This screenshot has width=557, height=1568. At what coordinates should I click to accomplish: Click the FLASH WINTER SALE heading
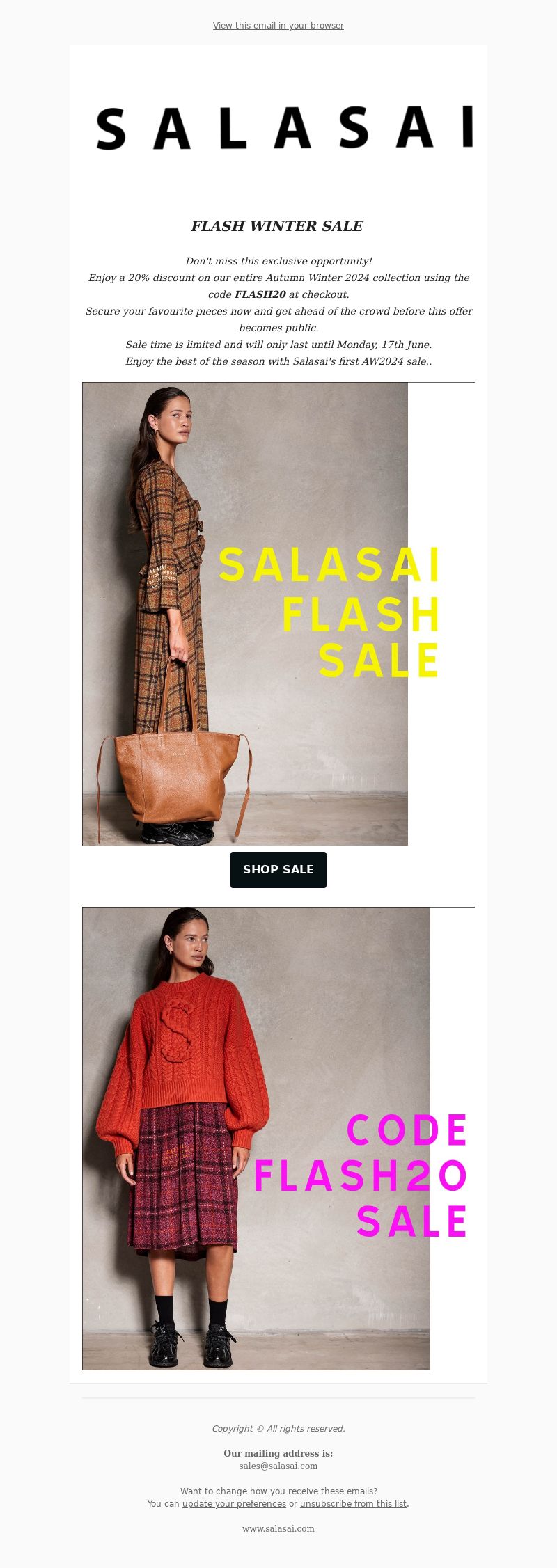(x=277, y=226)
